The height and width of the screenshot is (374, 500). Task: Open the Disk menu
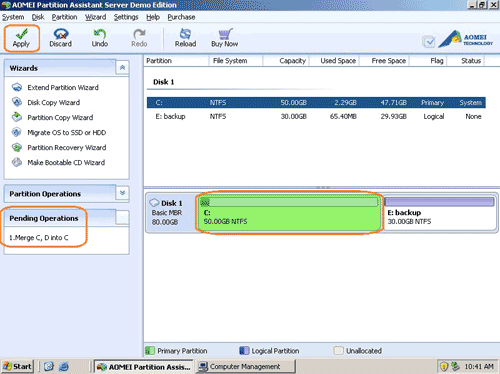pyautogui.click(x=38, y=17)
